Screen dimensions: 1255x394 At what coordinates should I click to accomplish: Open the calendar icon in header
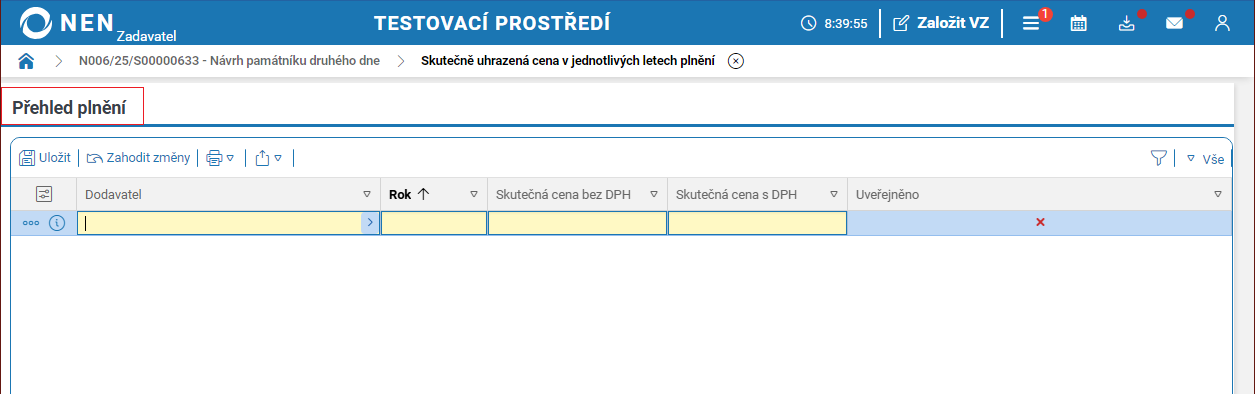point(1079,23)
